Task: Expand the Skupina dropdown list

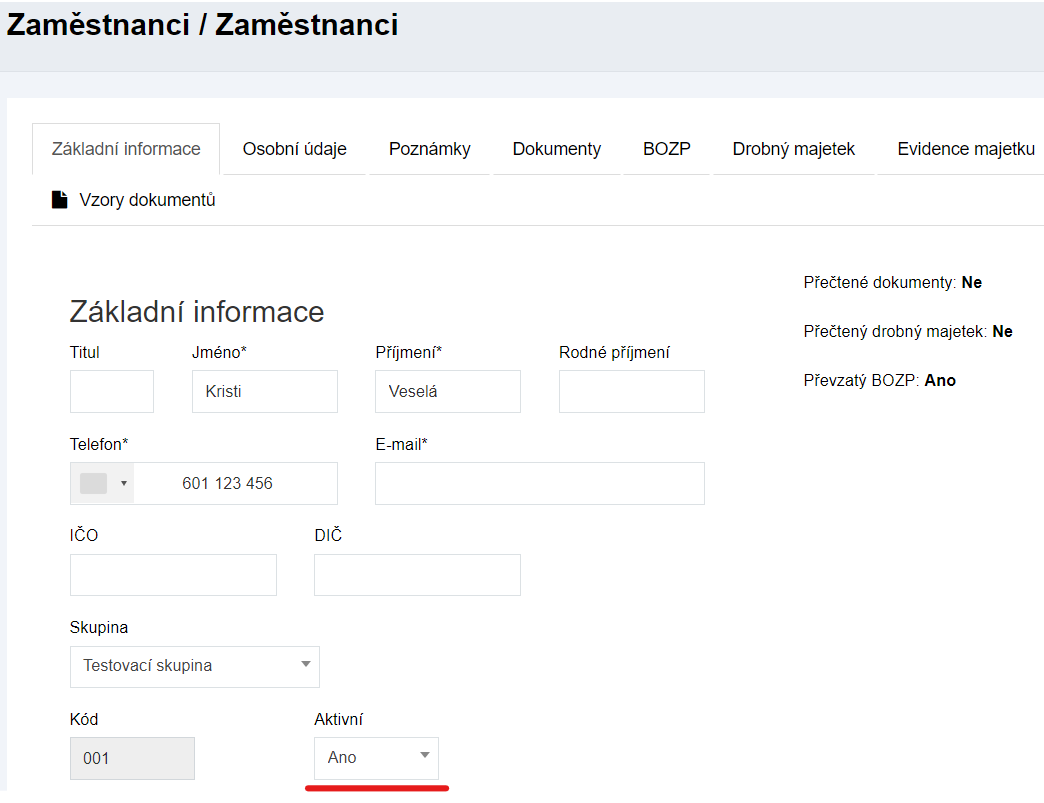Action: (195, 666)
